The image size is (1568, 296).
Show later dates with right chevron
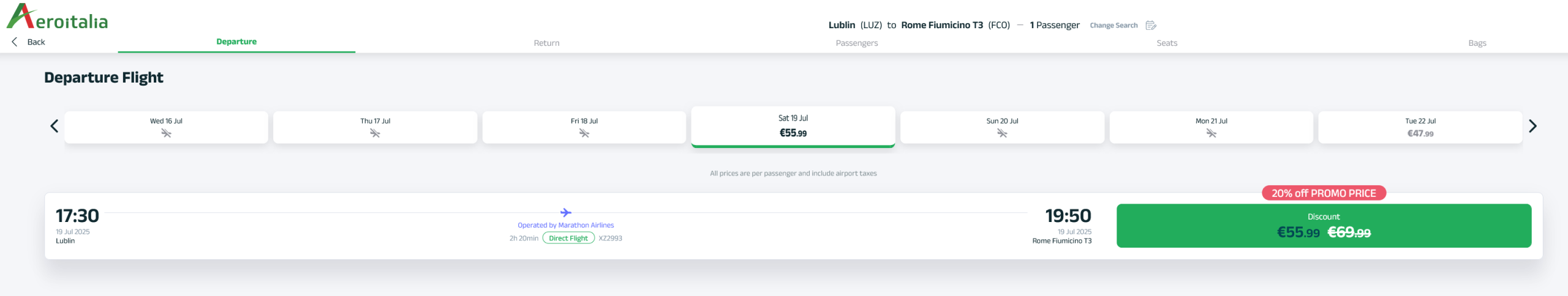pos(1532,126)
